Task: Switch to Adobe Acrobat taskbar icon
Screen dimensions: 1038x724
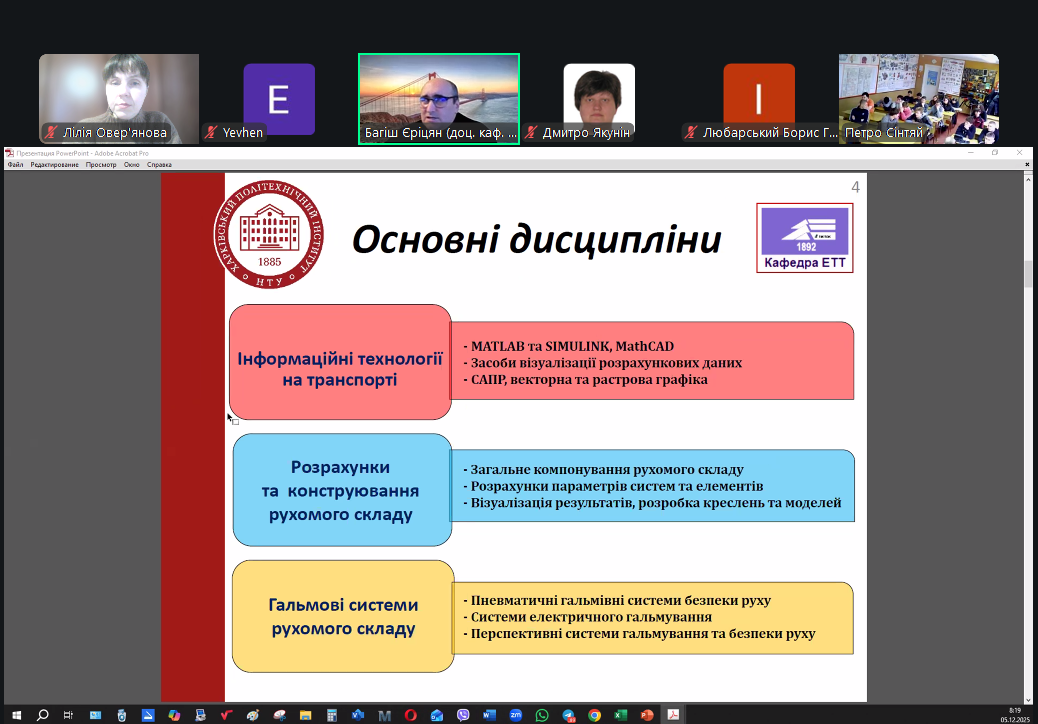Action: [673, 715]
